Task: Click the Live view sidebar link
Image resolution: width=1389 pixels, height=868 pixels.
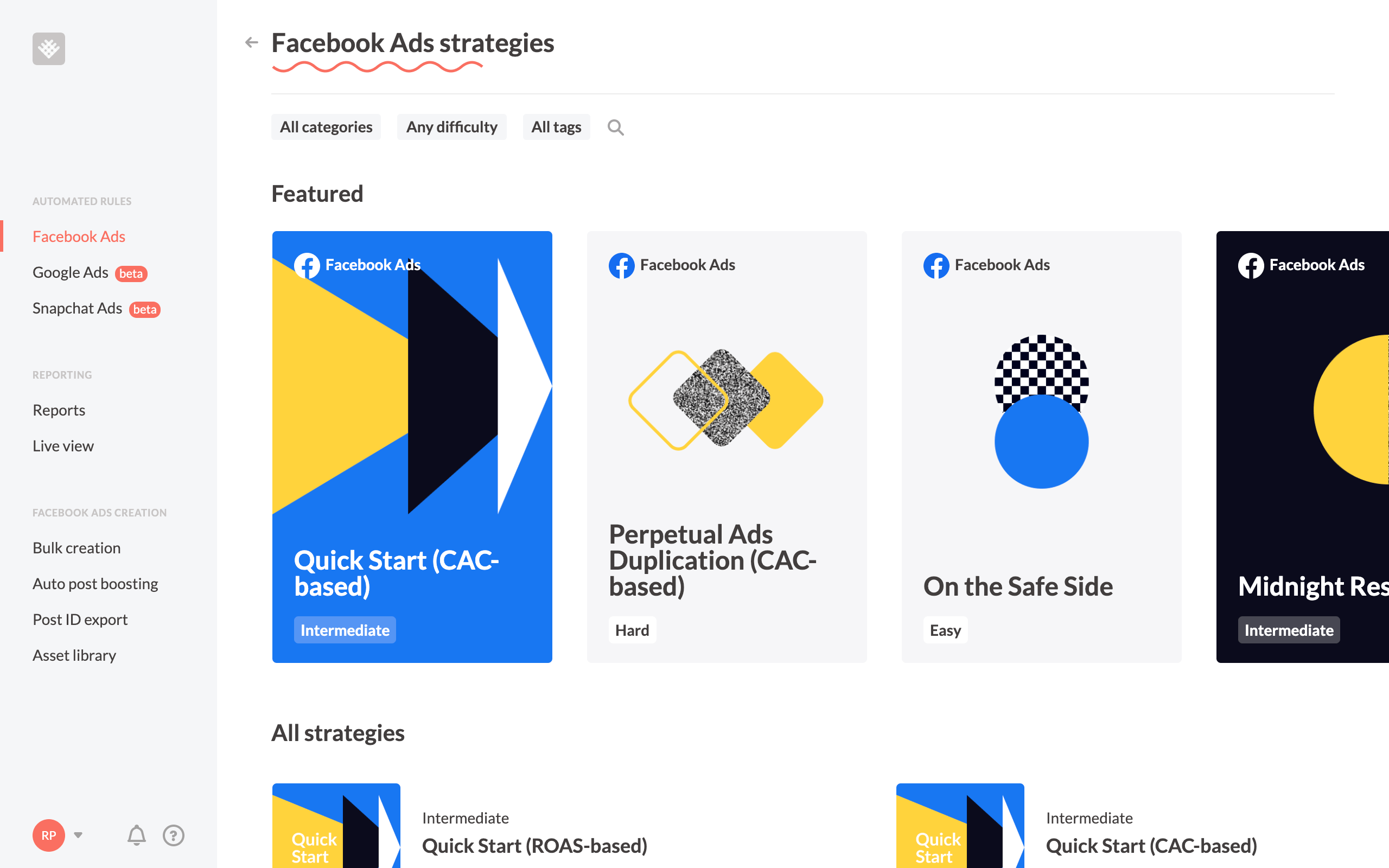Action: [63, 445]
